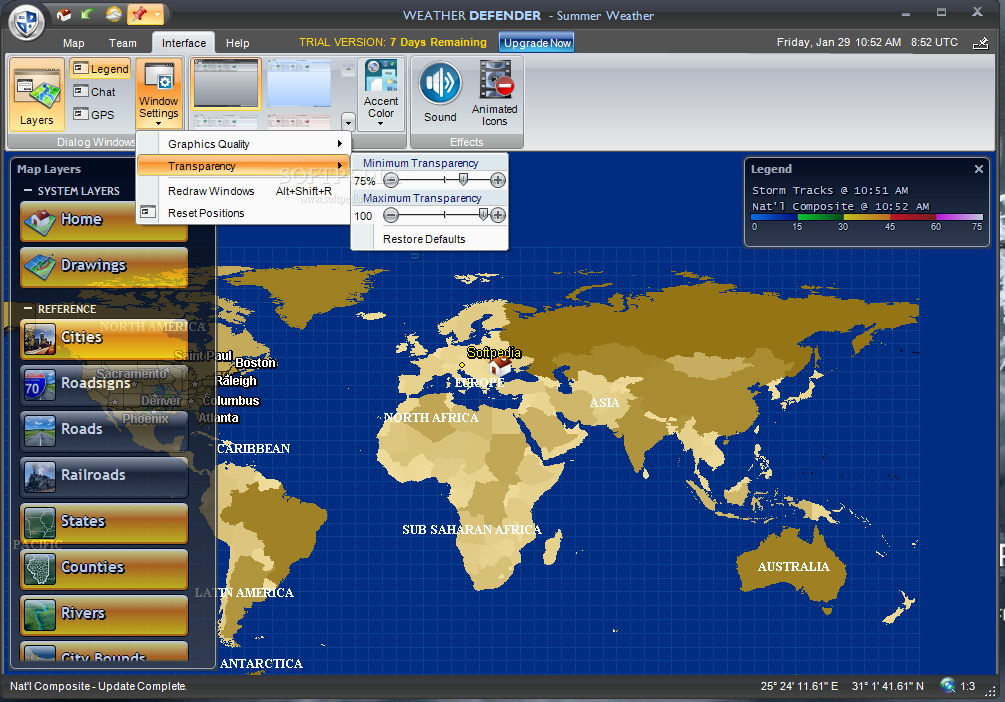Screen dimensions: 1005x702
Task: Click the AUSTRALIA map label
Action: click(793, 567)
